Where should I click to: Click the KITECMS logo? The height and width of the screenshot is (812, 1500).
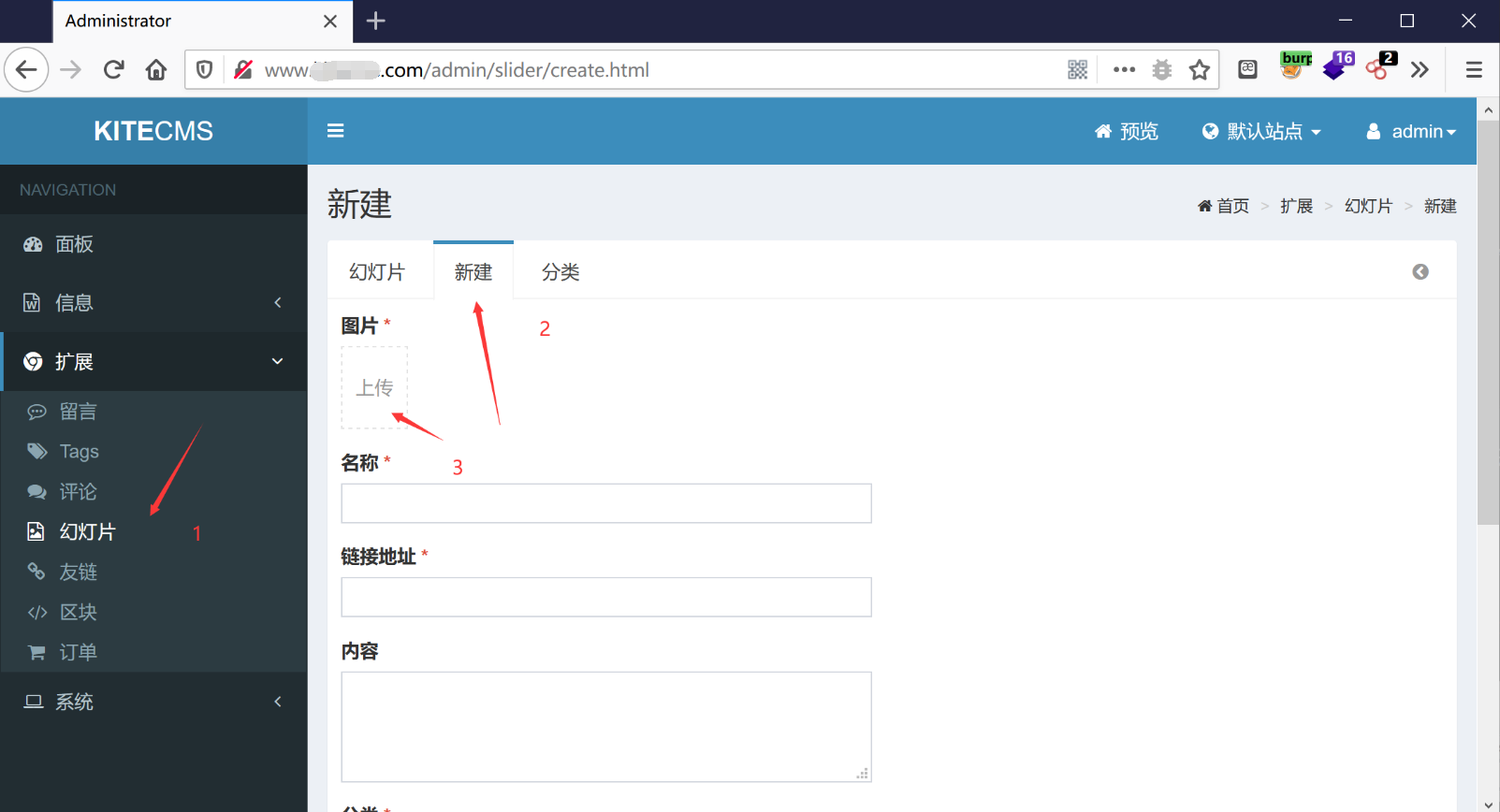tap(153, 131)
